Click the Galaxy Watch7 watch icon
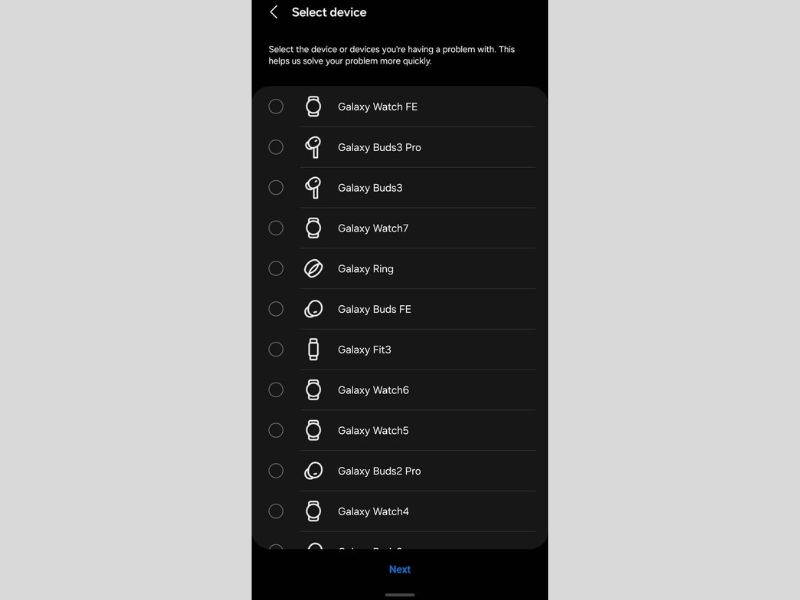The image size is (800, 600). pos(313,228)
